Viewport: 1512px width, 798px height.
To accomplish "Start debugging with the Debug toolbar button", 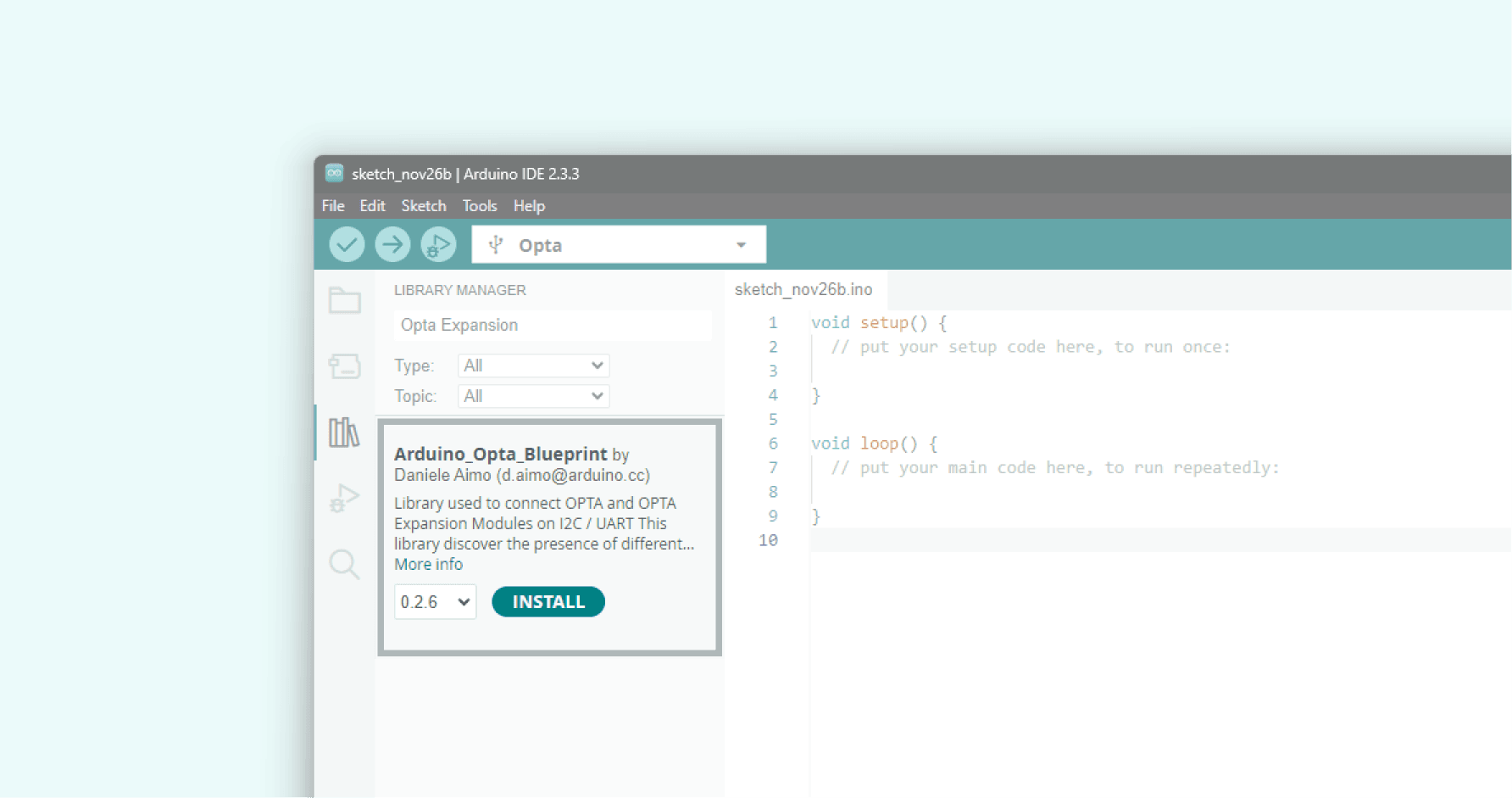I will coord(438,245).
